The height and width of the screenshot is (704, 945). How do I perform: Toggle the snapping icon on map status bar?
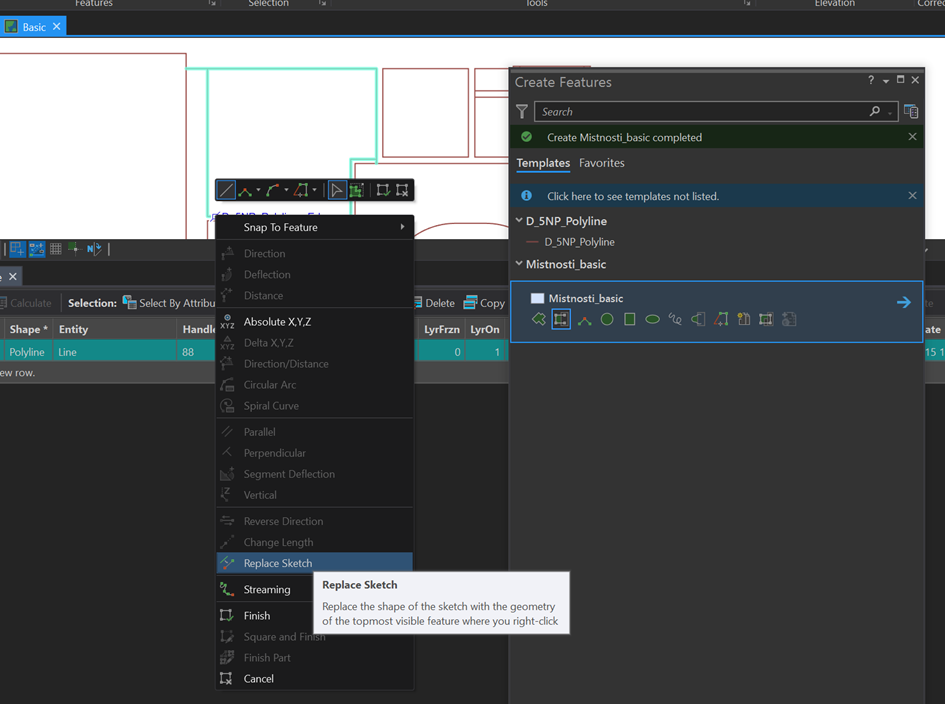17,248
